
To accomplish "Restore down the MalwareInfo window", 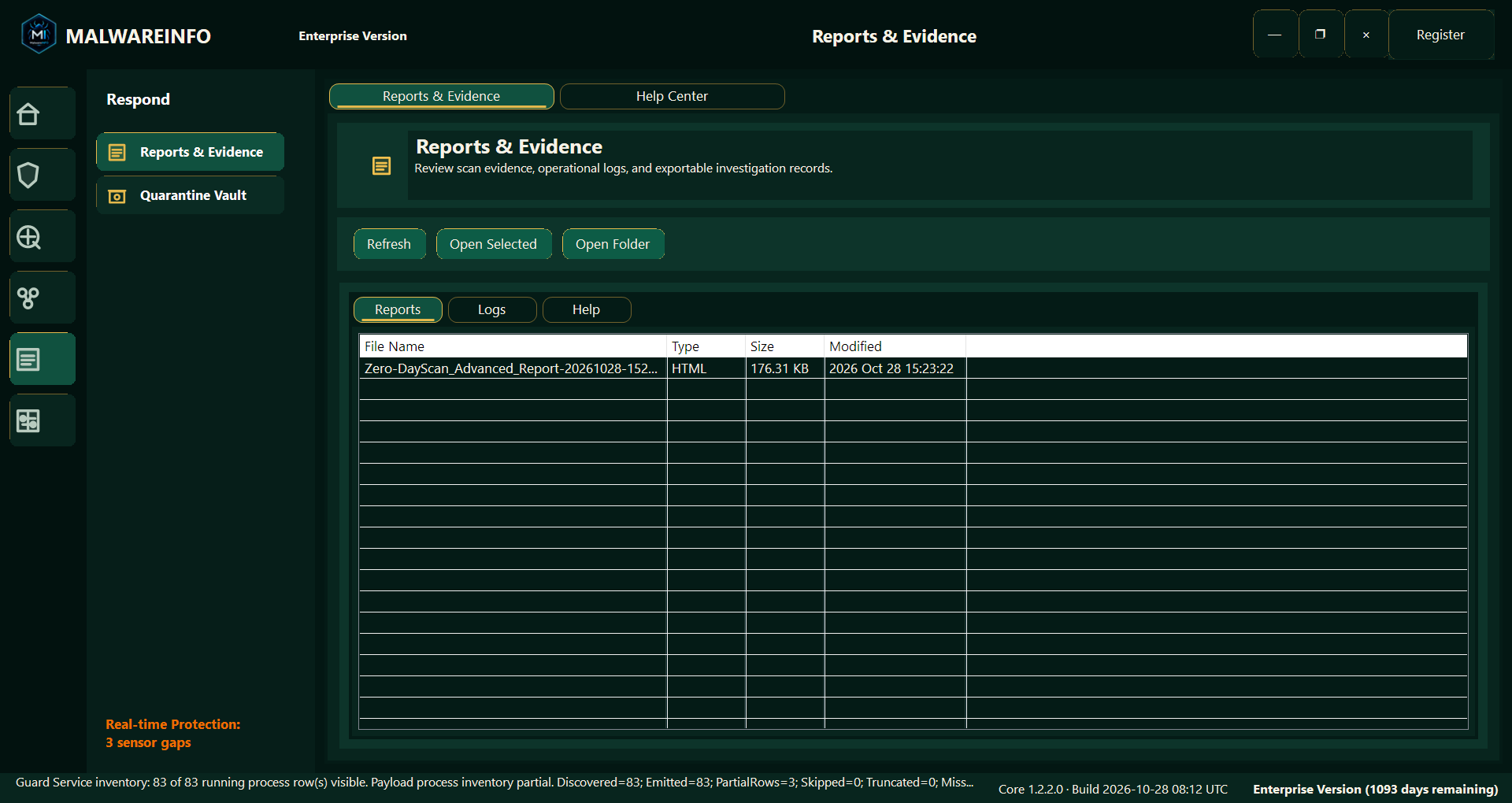I will pos(1321,35).
